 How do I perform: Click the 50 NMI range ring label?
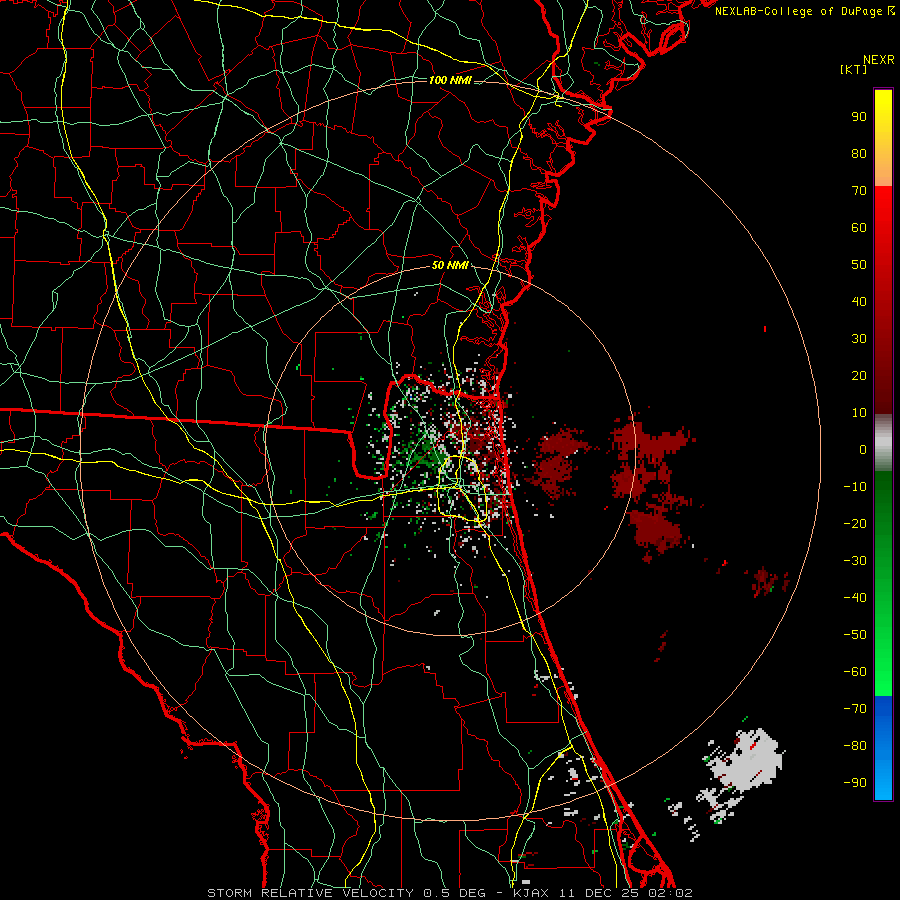click(x=450, y=265)
